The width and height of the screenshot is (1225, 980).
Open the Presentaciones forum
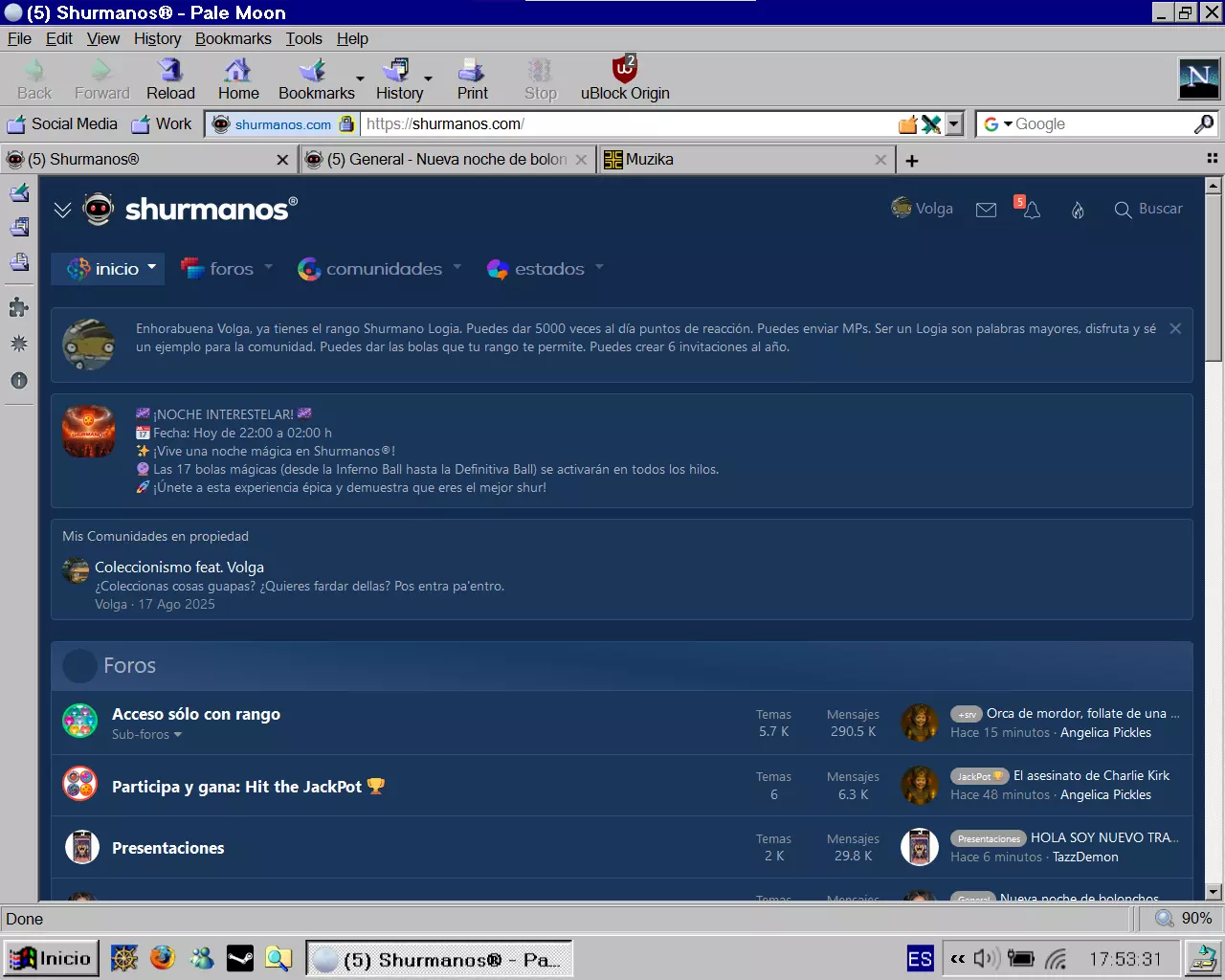[x=168, y=848]
